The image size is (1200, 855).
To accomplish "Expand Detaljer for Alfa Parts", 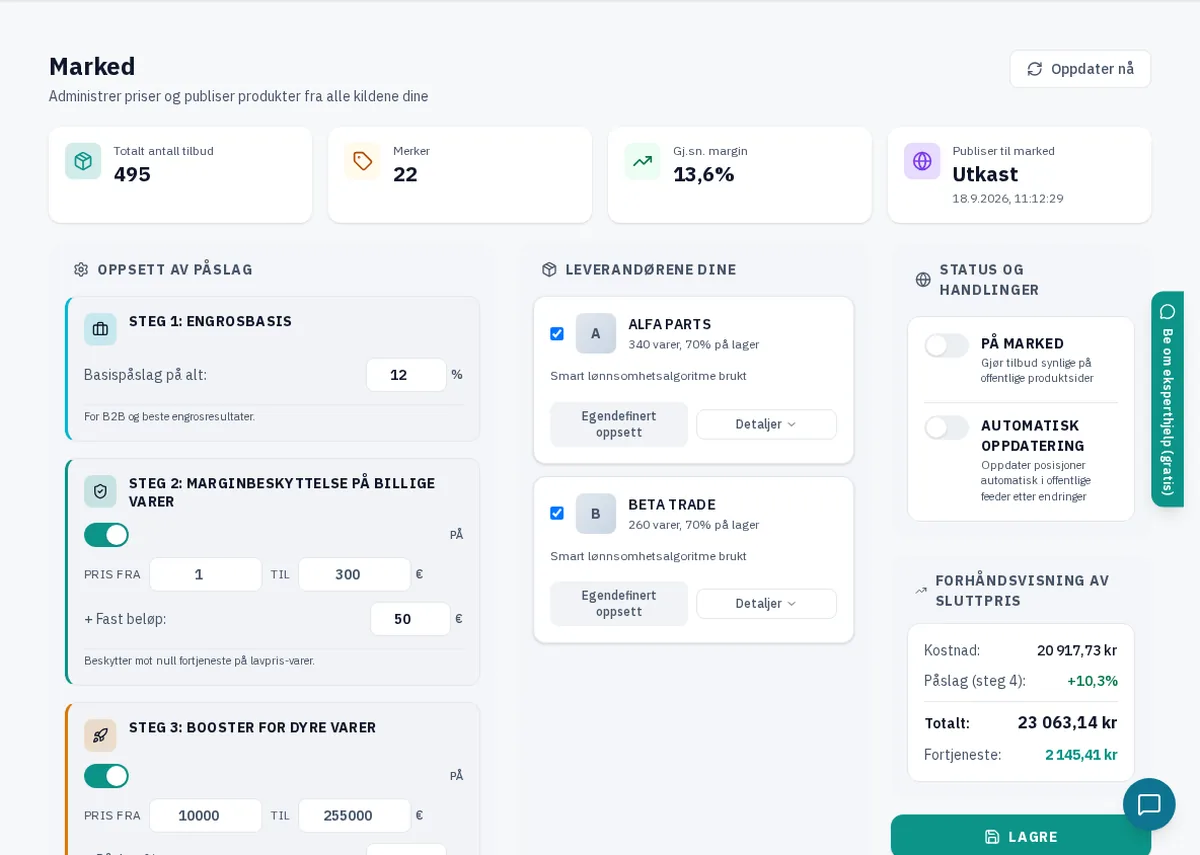I will click(x=766, y=424).
